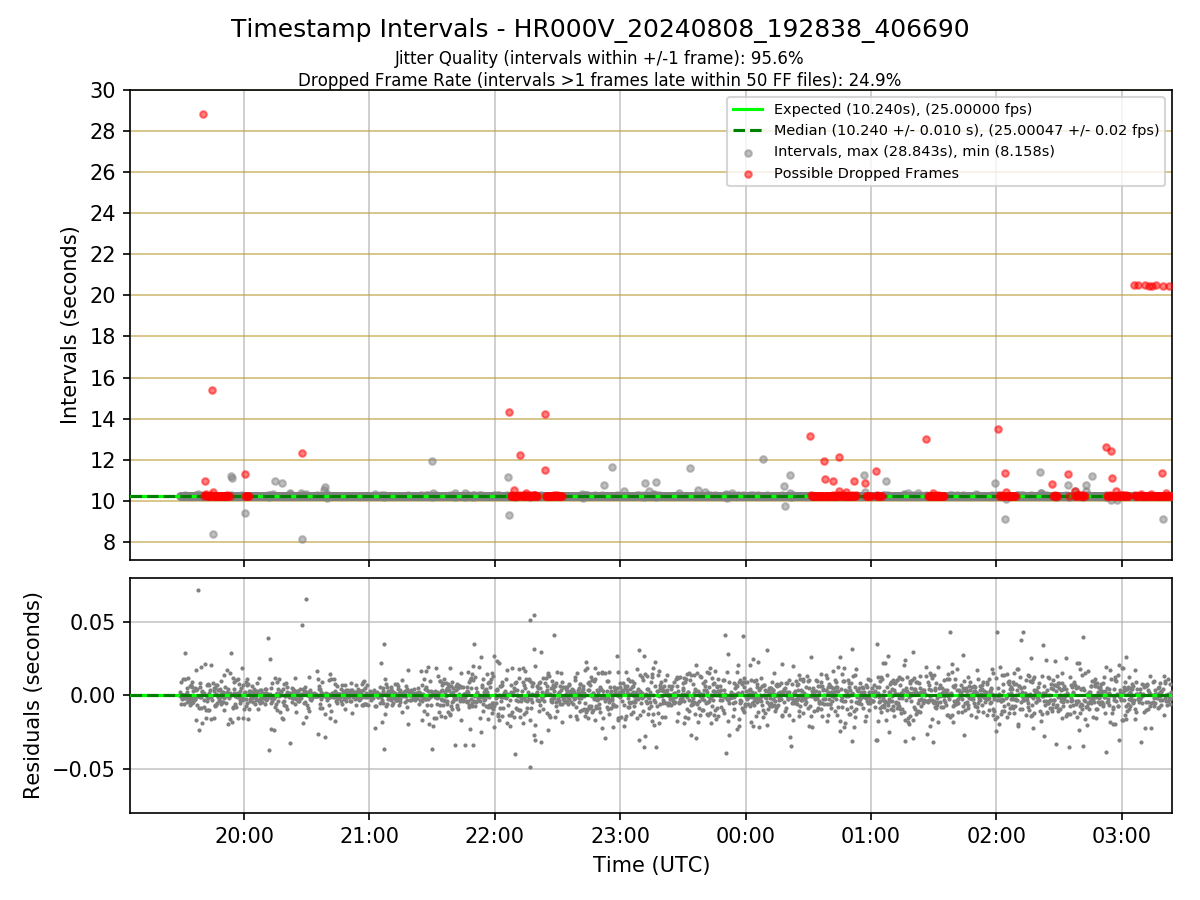Click the '20:00' x-axis tick label
This screenshot has width=1200, height=900.
pos(244,835)
